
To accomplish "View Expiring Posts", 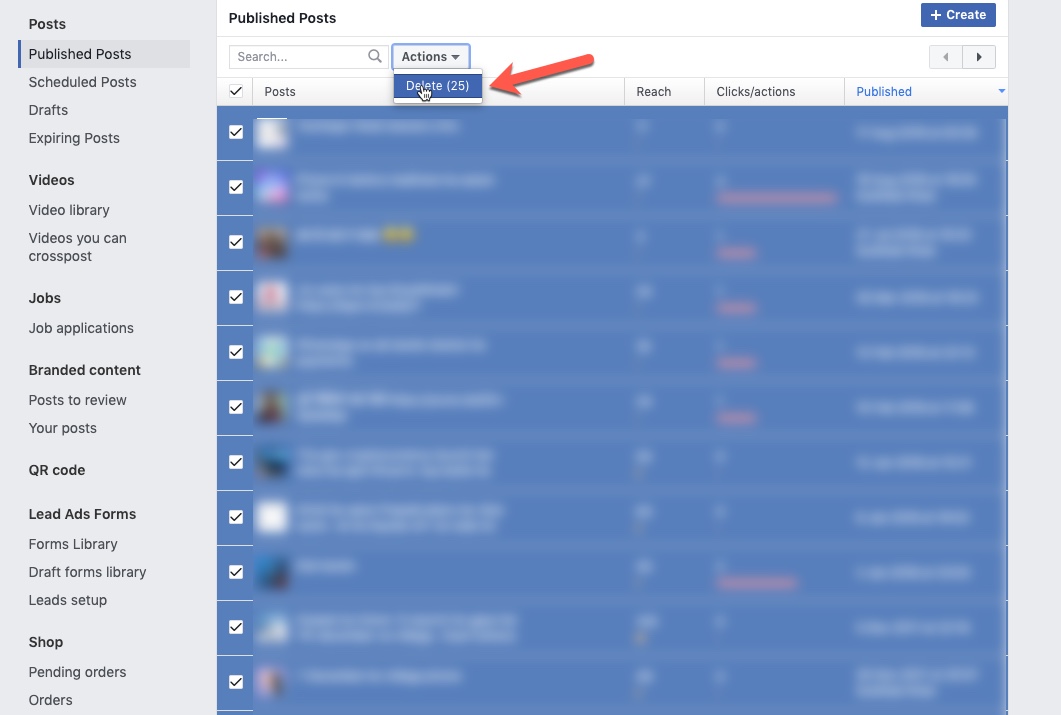I will pos(73,138).
